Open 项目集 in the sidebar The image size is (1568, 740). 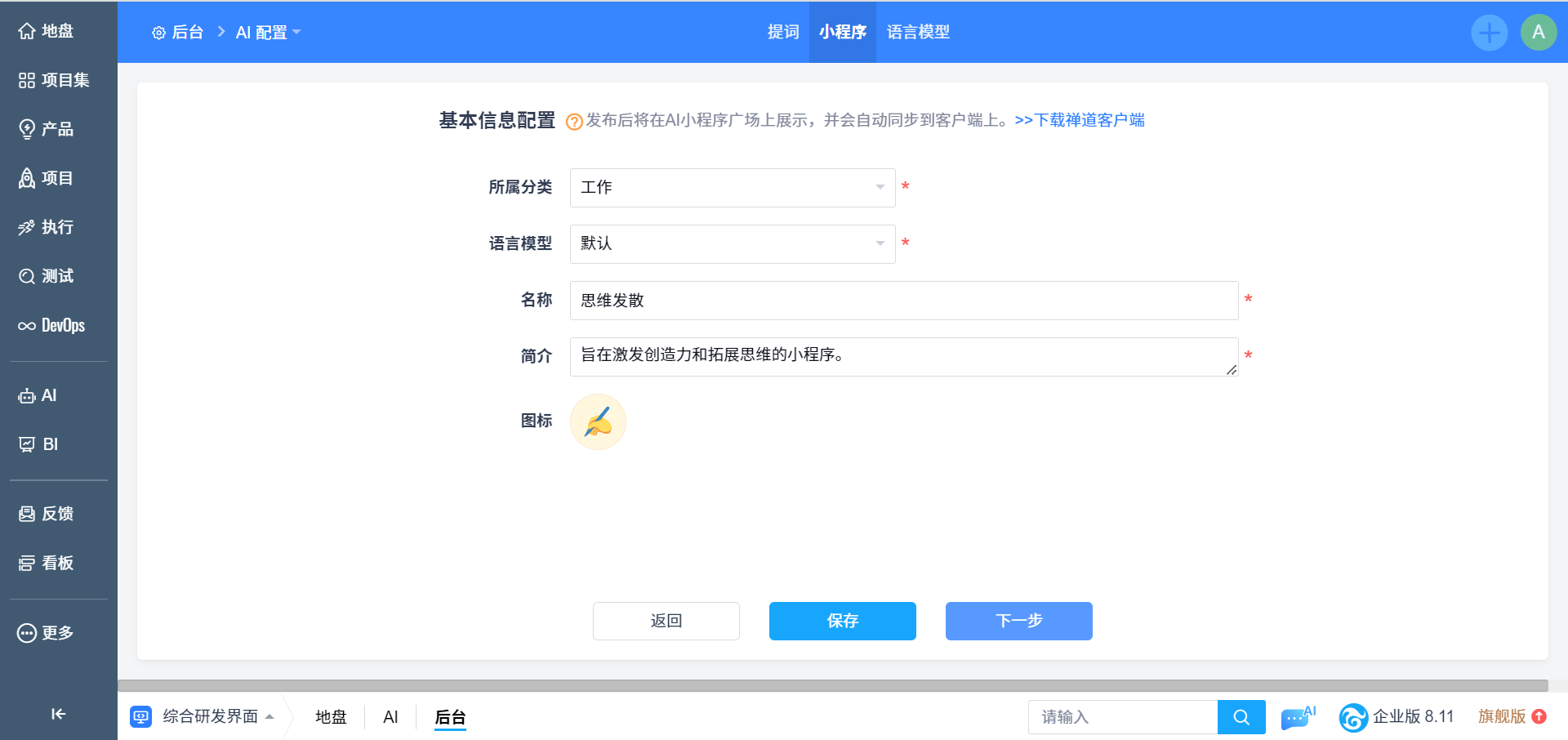pyautogui.click(x=54, y=80)
